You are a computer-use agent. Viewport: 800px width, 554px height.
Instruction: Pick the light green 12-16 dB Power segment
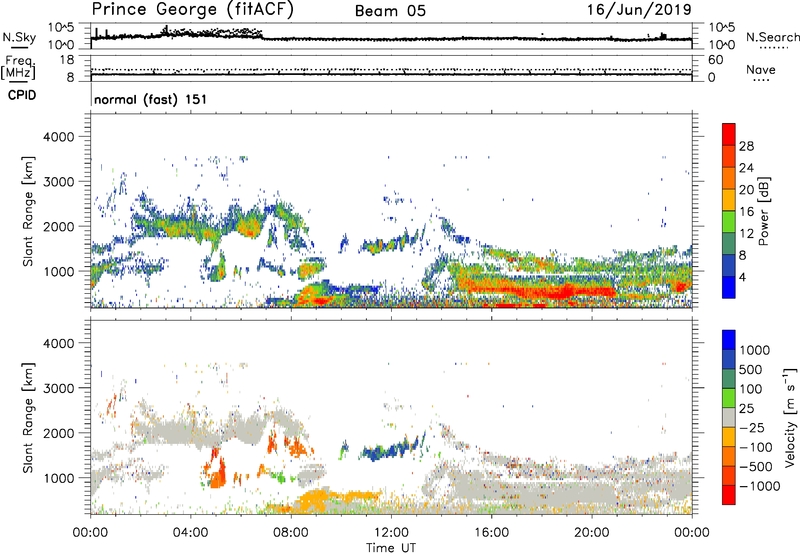[729, 222]
